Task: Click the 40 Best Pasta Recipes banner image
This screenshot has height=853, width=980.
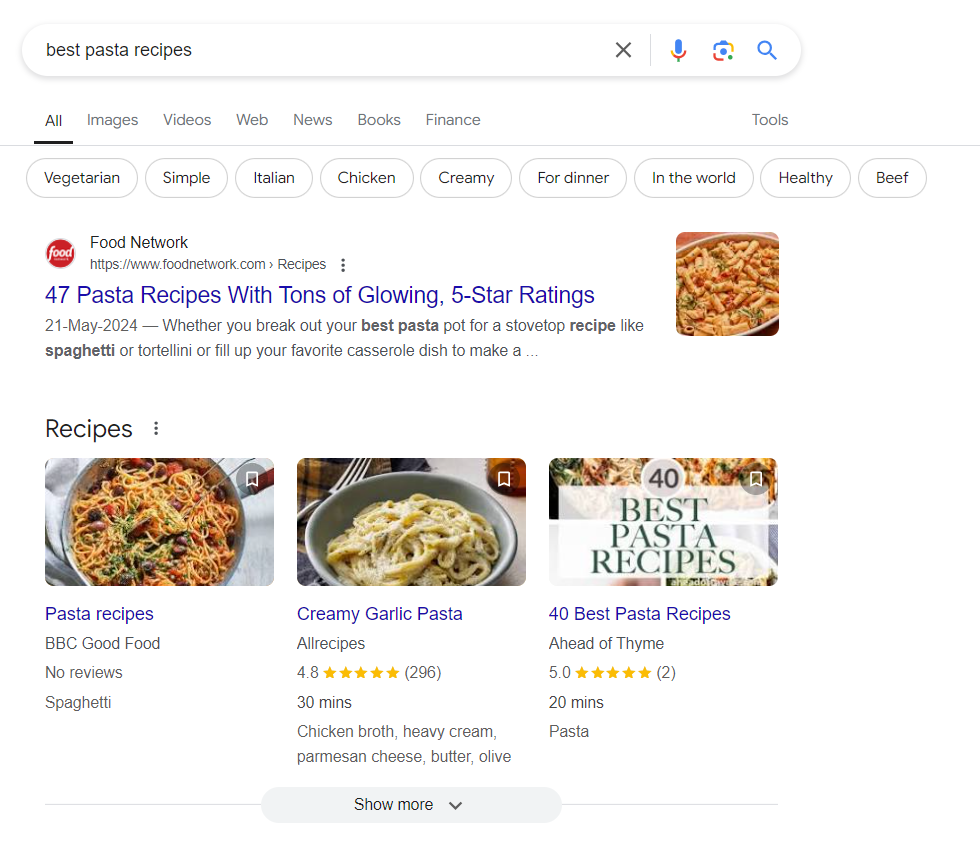Action: click(663, 522)
